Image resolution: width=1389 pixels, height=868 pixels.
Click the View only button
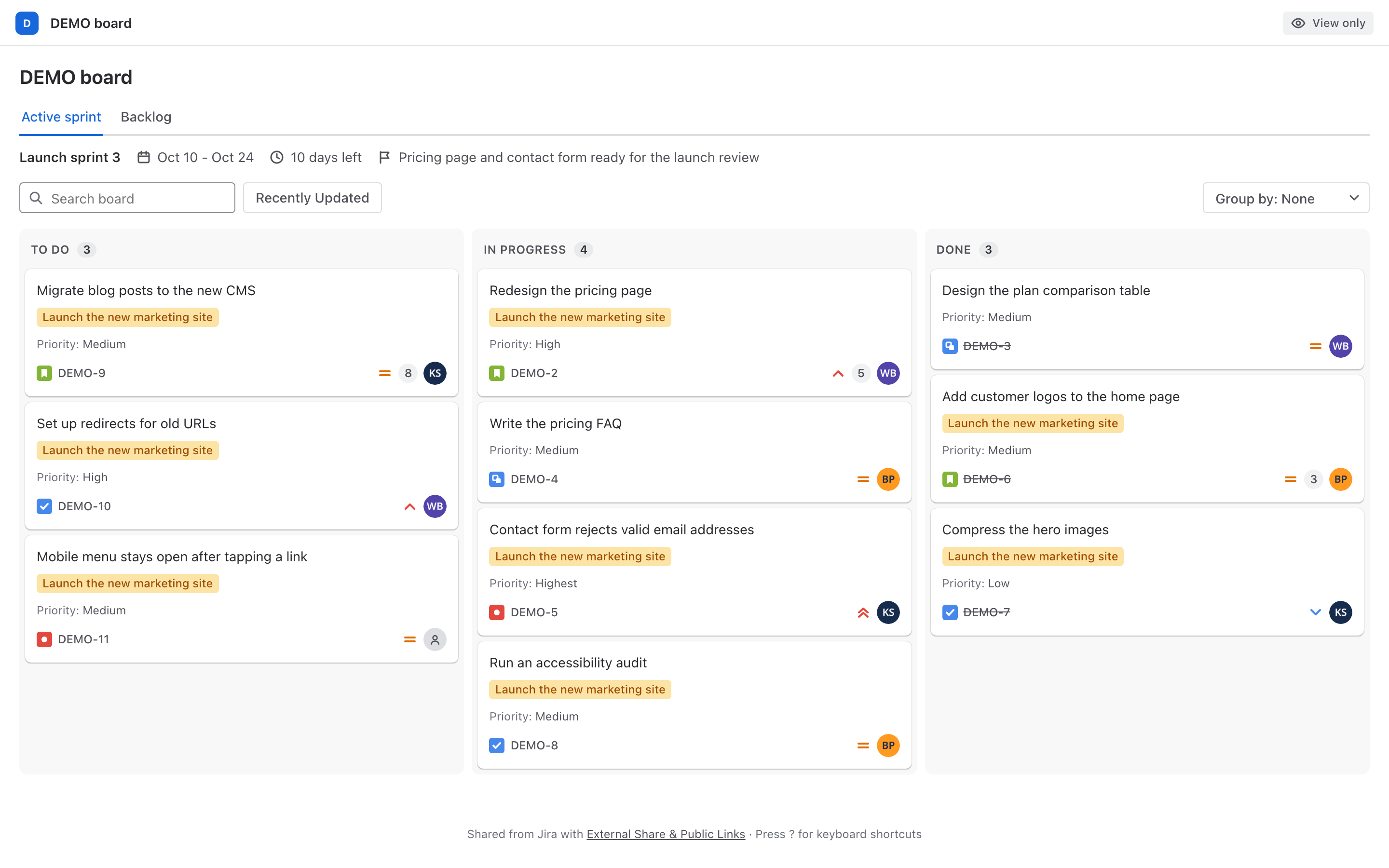click(x=1328, y=23)
